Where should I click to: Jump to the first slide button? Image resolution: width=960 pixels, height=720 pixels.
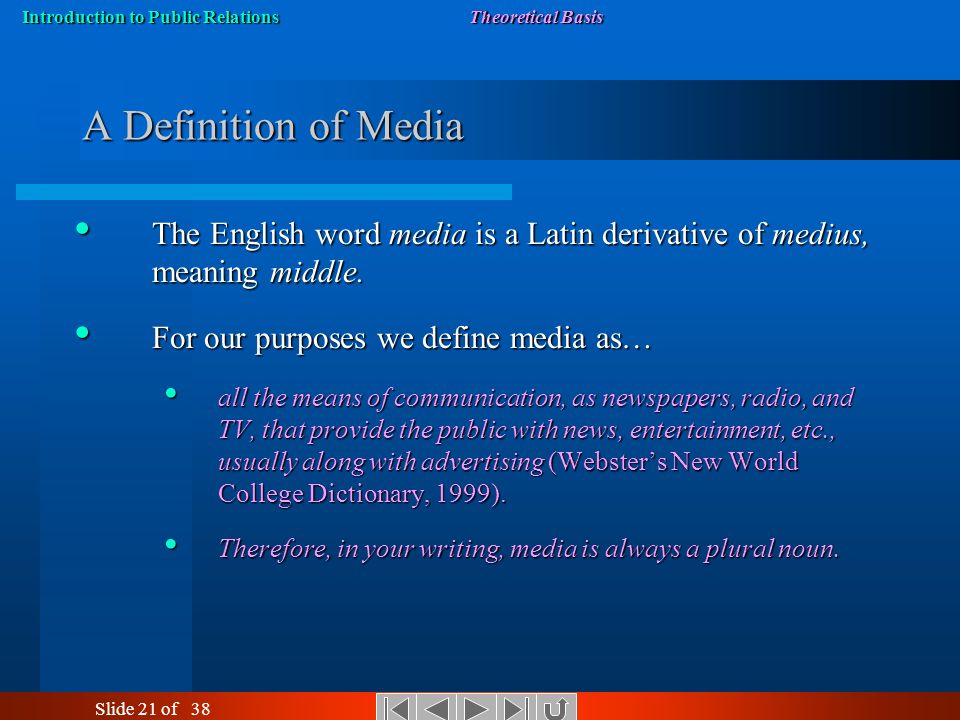tap(397, 708)
